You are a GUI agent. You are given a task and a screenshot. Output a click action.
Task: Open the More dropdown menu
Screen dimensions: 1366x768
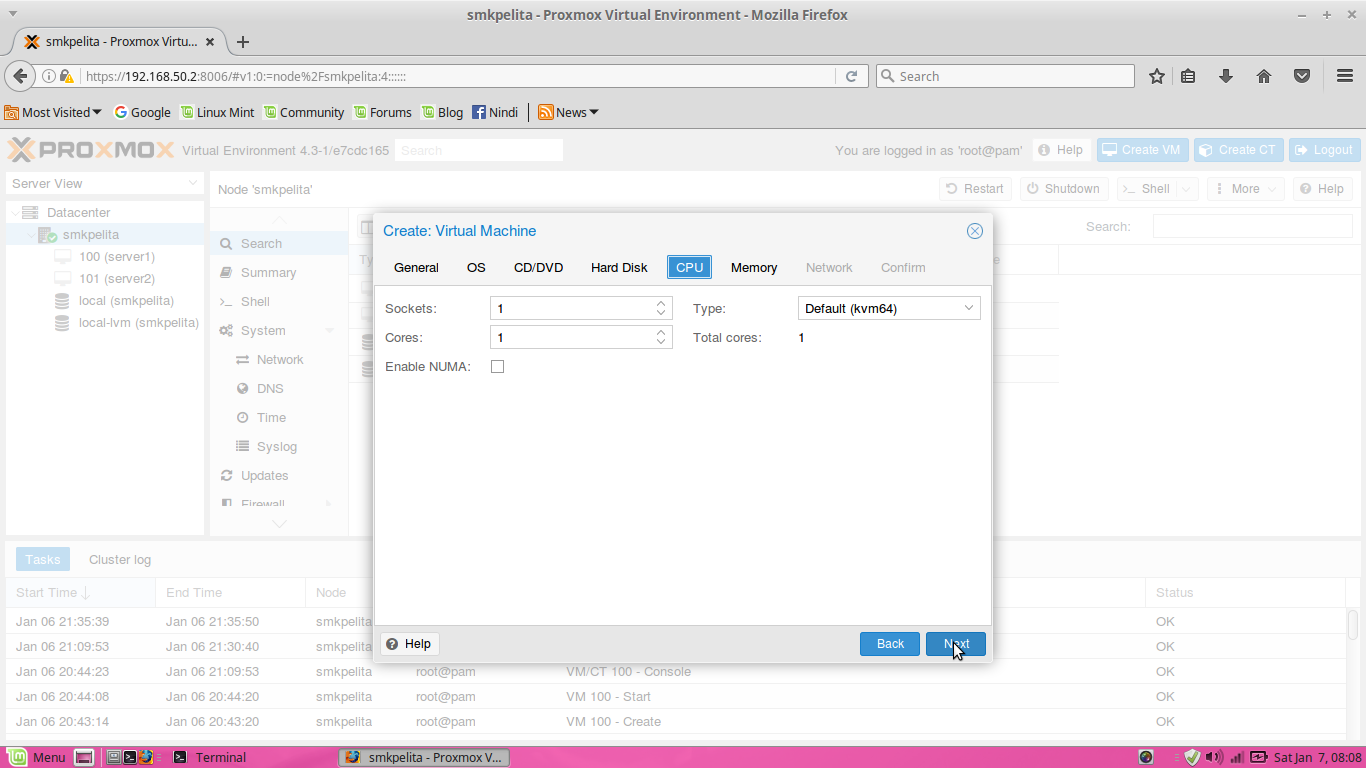pyautogui.click(x=1245, y=189)
